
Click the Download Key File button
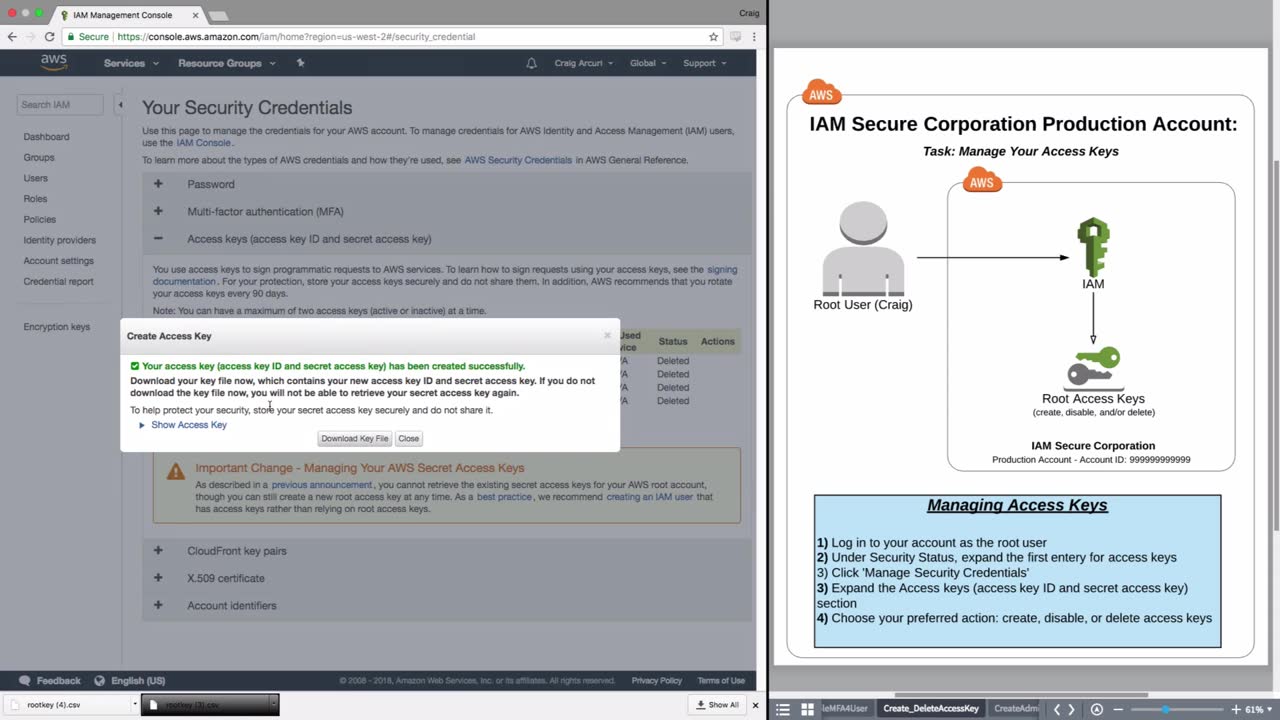(x=355, y=438)
